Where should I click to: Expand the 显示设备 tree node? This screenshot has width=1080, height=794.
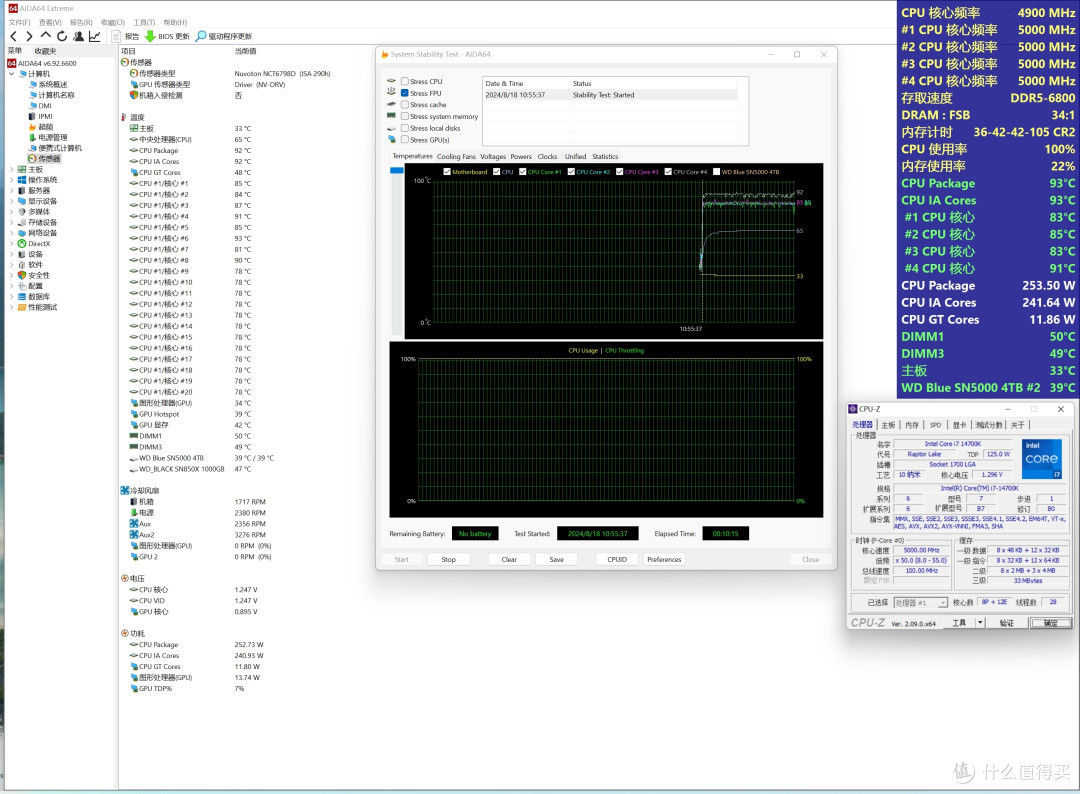tap(11, 201)
